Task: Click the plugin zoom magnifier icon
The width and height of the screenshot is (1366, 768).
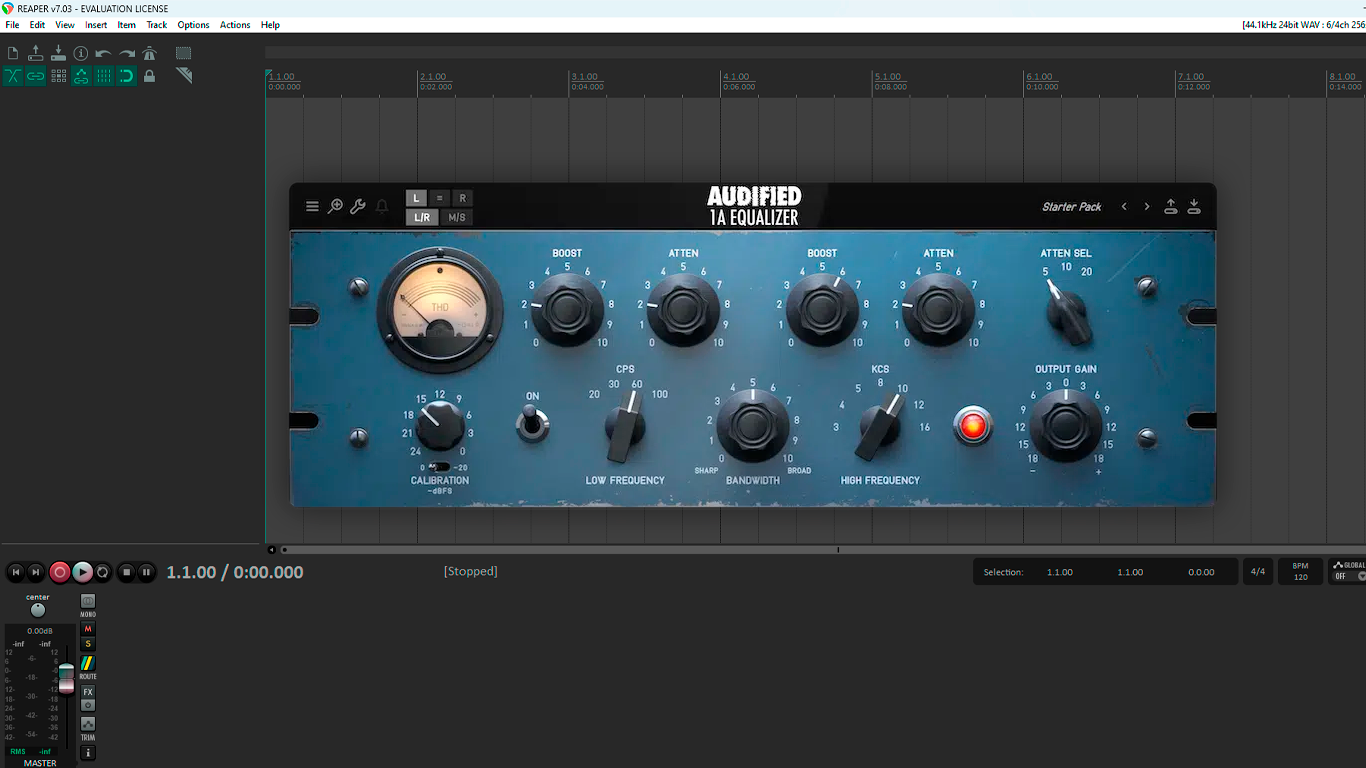Action: click(x=336, y=206)
